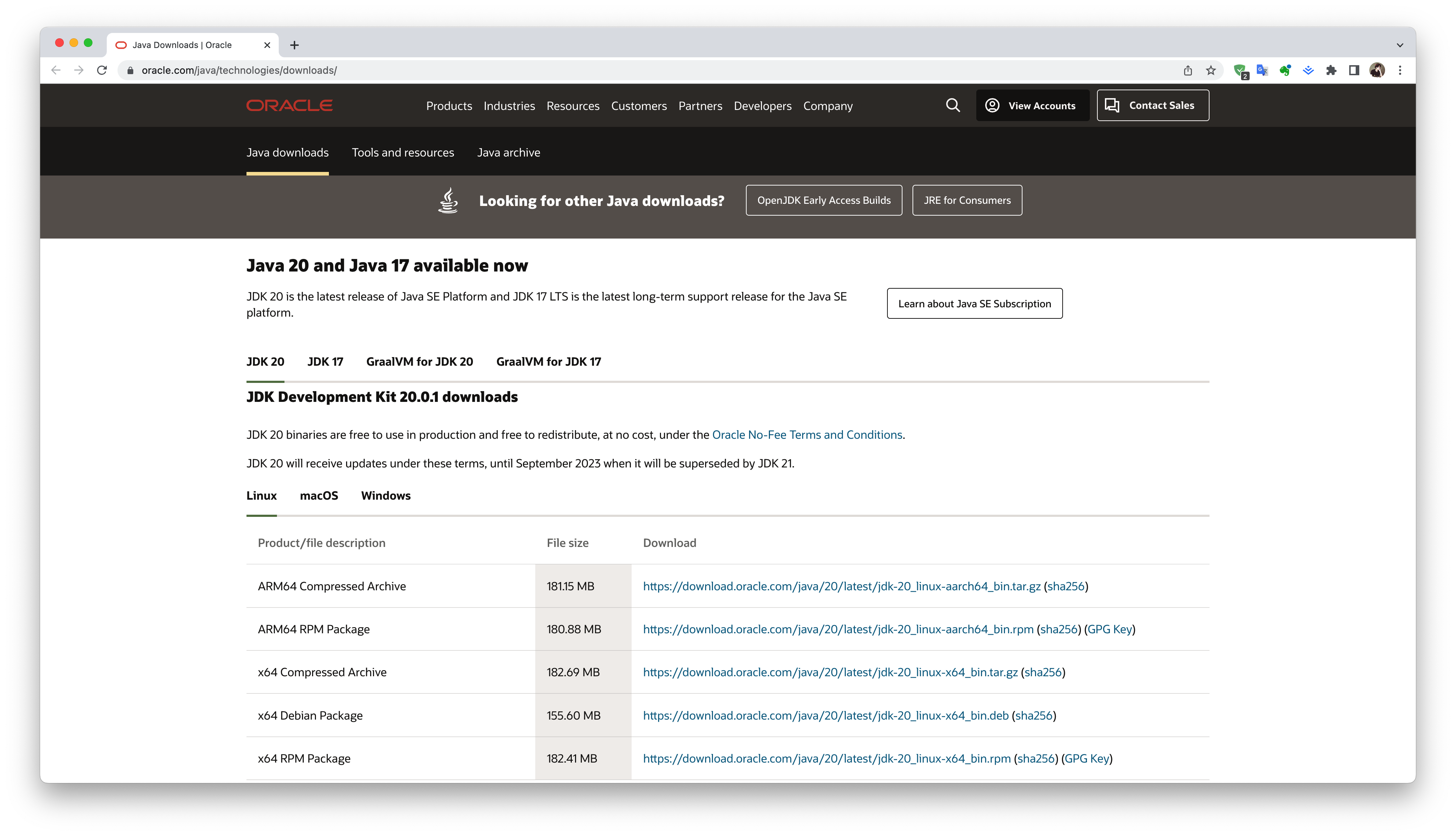This screenshot has height=836, width=1456.
Task: Click the share page icon
Action: 1188,70
